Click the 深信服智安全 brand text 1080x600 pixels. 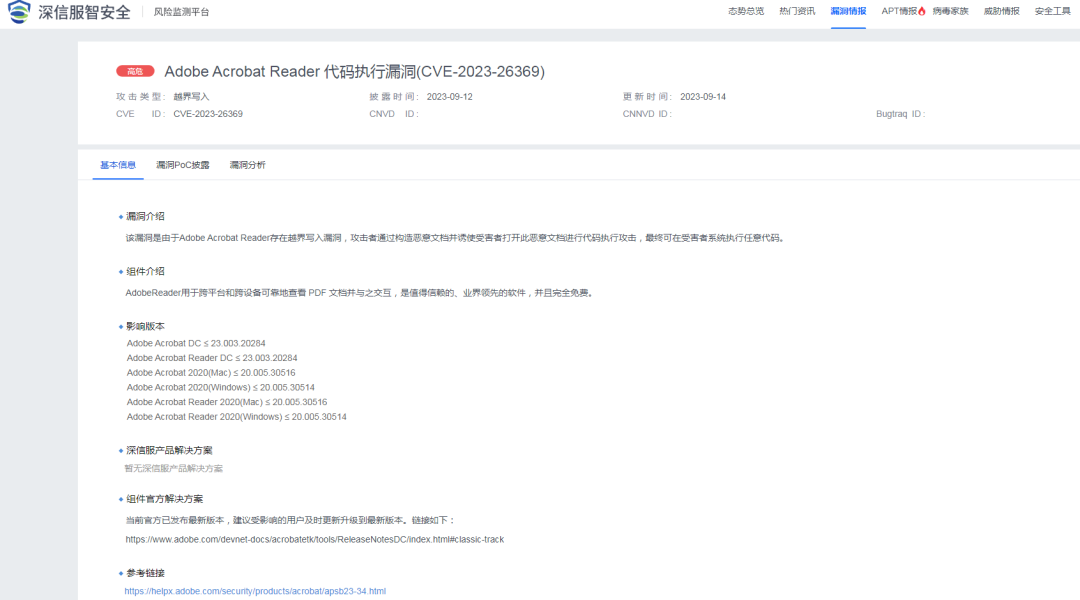(x=84, y=12)
